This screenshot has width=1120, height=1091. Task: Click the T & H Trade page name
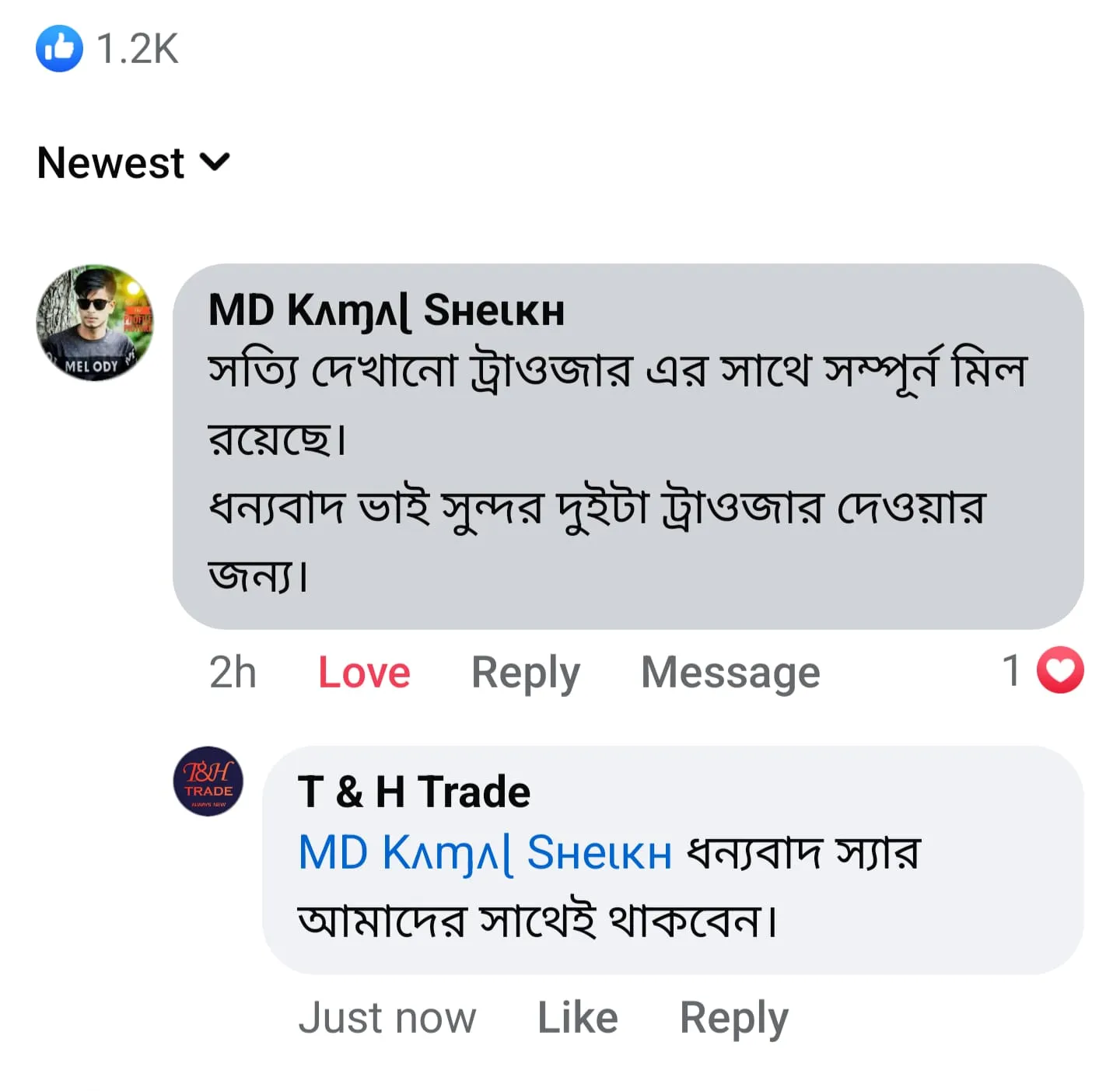click(x=414, y=792)
